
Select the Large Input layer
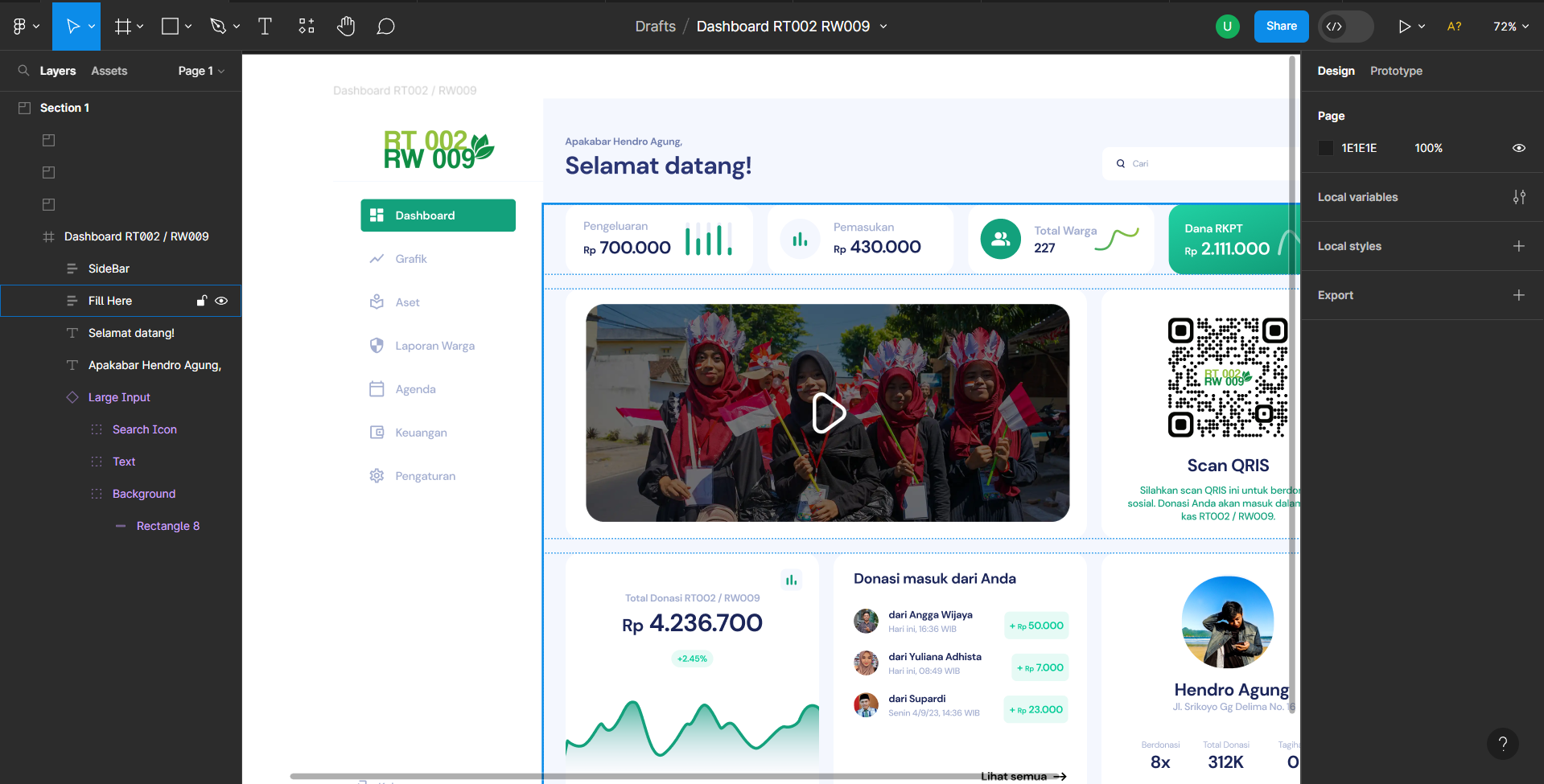point(119,397)
